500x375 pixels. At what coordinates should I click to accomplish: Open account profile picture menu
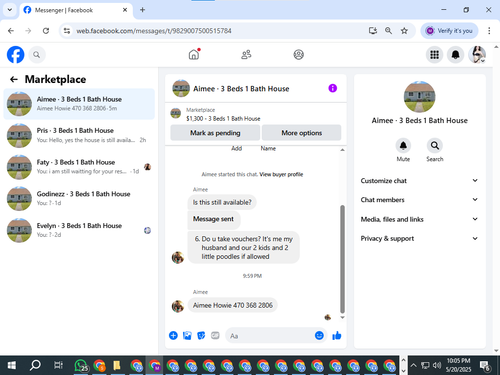click(477, 55)
